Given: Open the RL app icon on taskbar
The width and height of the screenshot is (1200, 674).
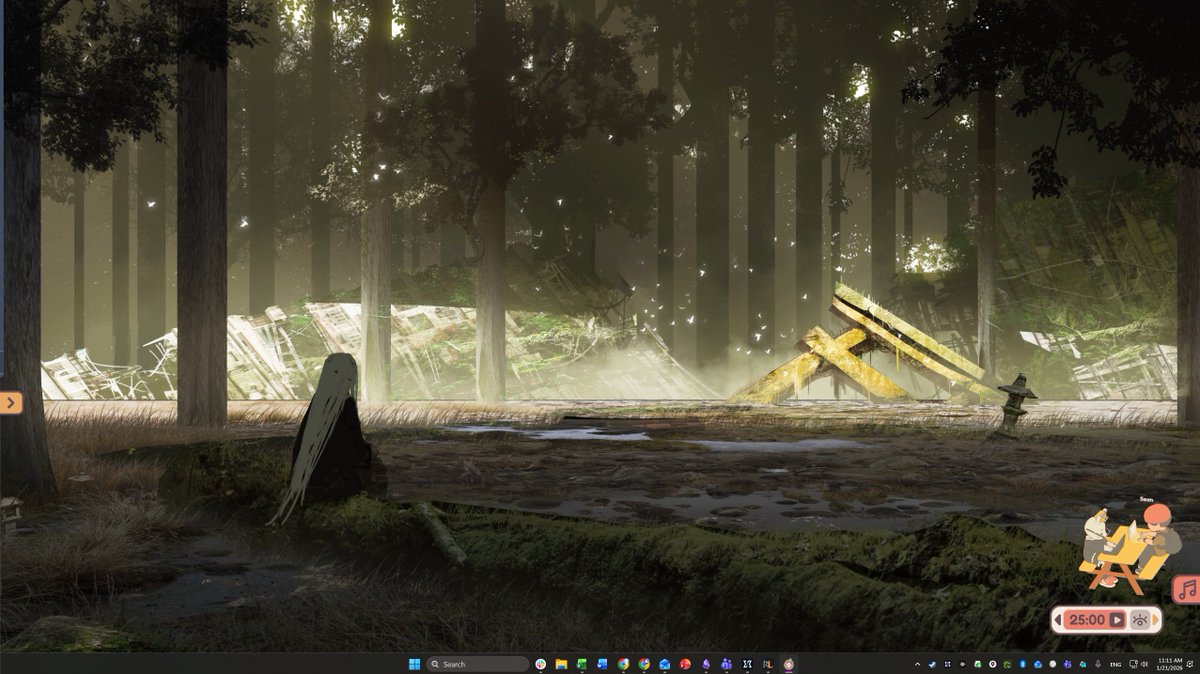Looking at the screenshot, I should click(x=768, y=664).
